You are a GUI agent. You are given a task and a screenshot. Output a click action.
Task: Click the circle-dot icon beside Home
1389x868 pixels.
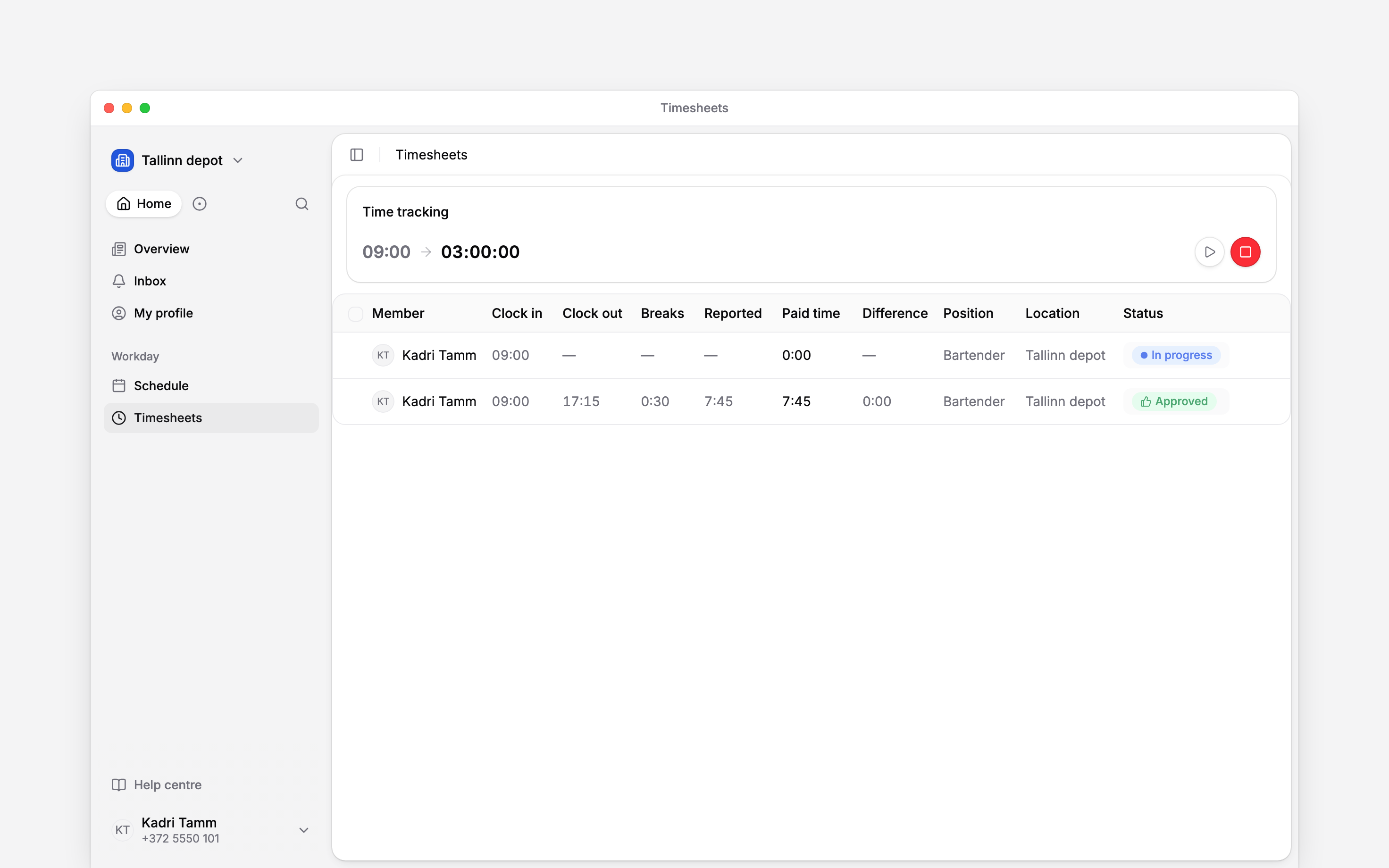point(199,204)
